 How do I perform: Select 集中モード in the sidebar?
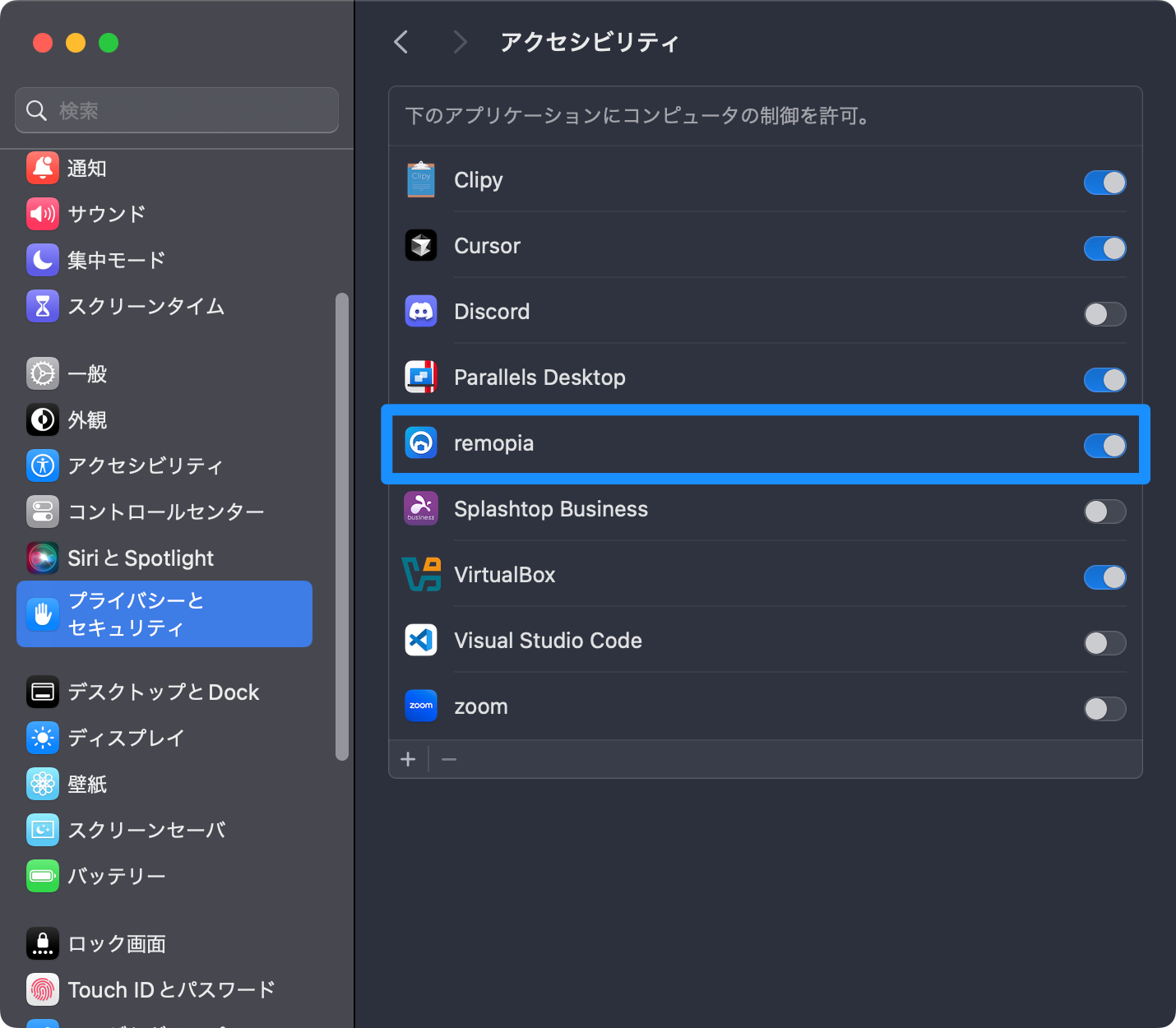pos(164,260)
